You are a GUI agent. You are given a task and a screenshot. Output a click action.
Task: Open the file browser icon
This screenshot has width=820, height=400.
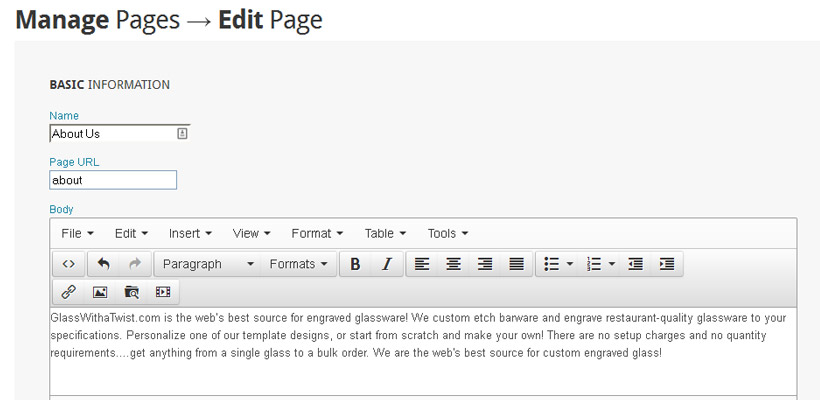pyautogui.click(x=131, y=292)
